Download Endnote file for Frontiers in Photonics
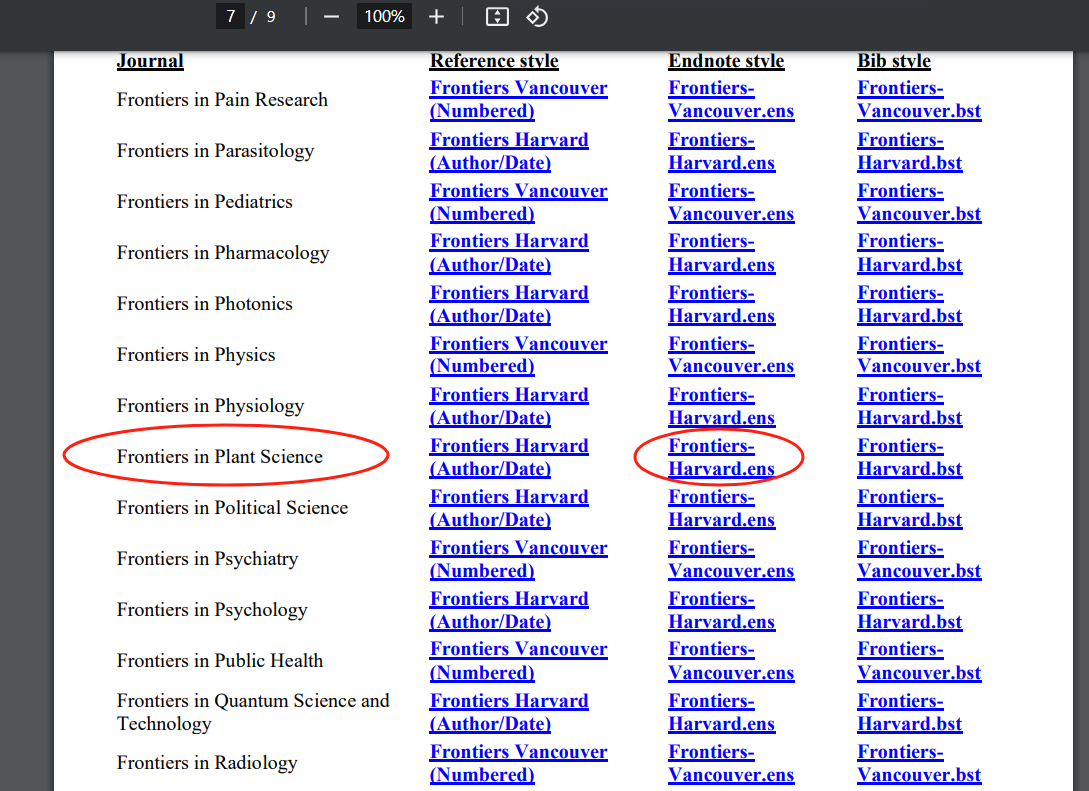Viewport: 1089px width, 791px height. click(x=722, y=304)
